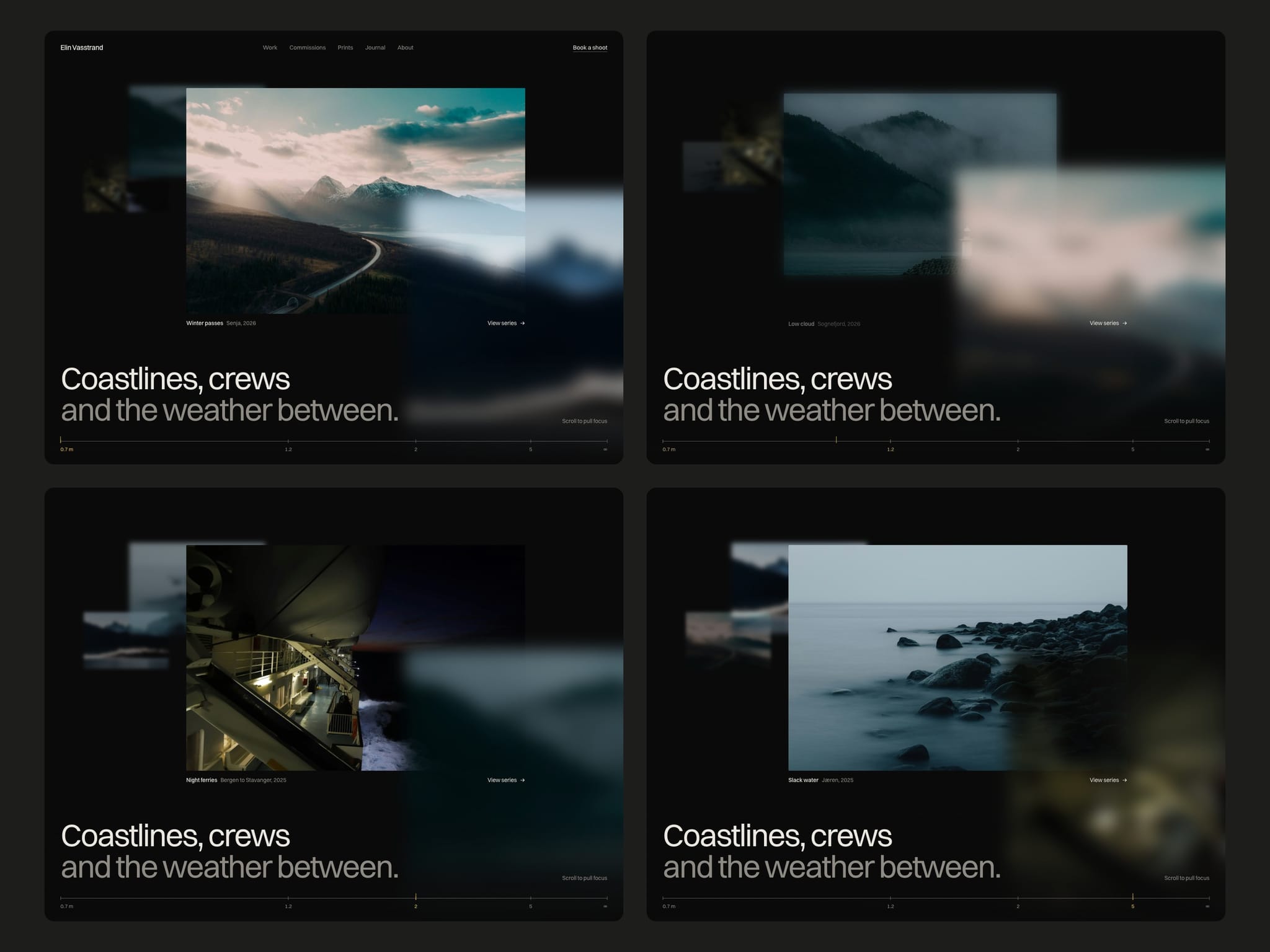The image size is (1270, 952).
Task: Select Prints in the top navigation
Action: tap(345, 48)
